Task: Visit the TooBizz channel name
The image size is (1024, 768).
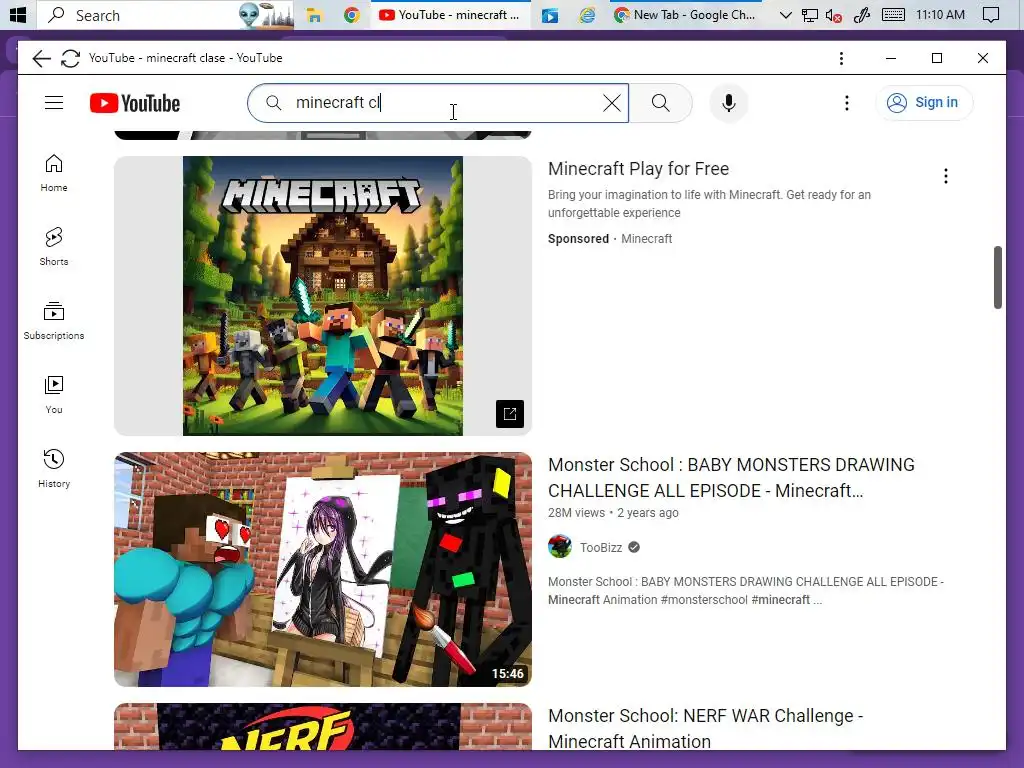Action: coord(601,548)
